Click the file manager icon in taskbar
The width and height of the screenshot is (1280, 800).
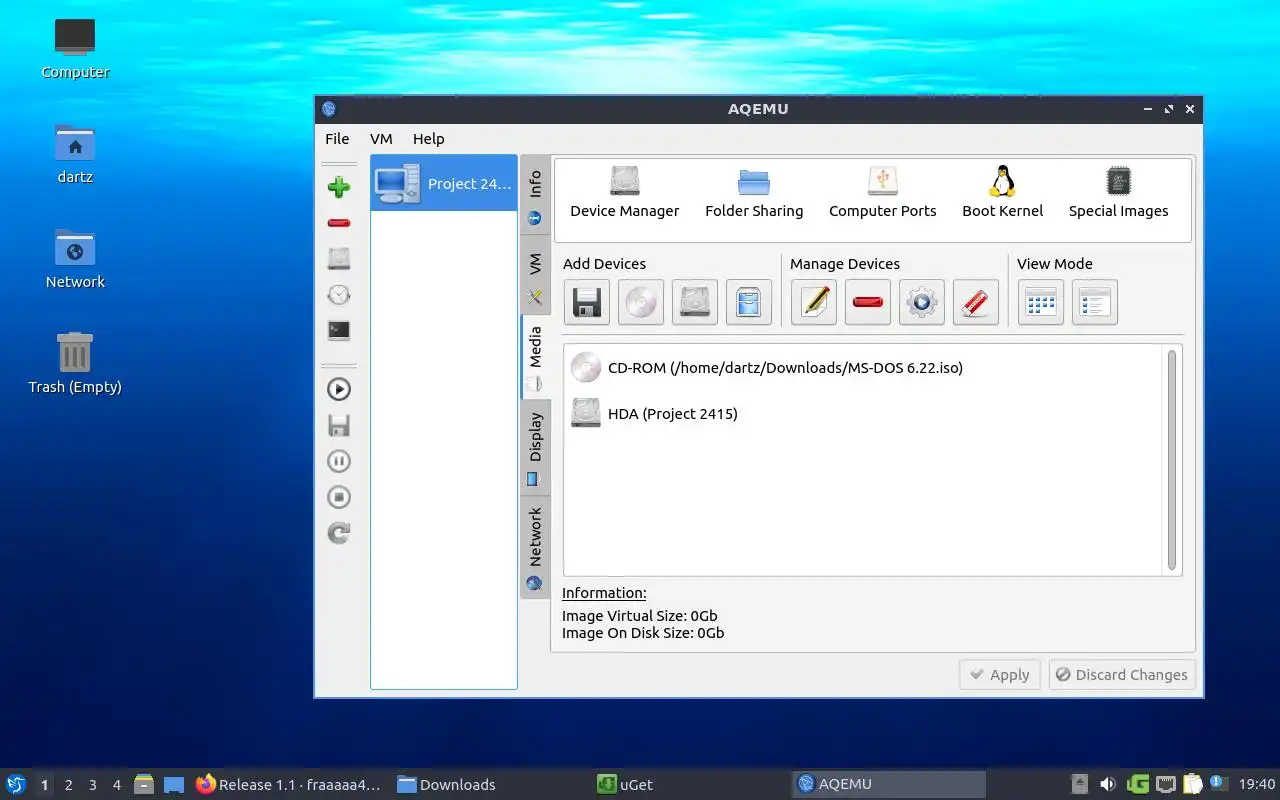click(143, 785)
